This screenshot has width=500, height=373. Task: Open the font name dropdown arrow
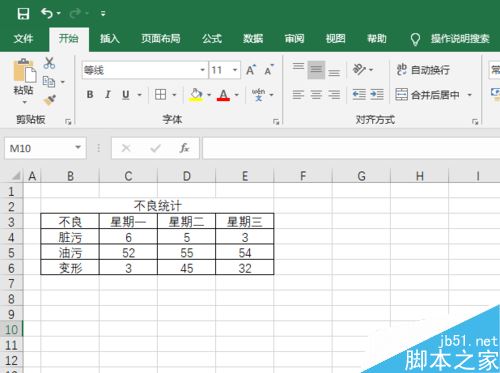point(202,70)
